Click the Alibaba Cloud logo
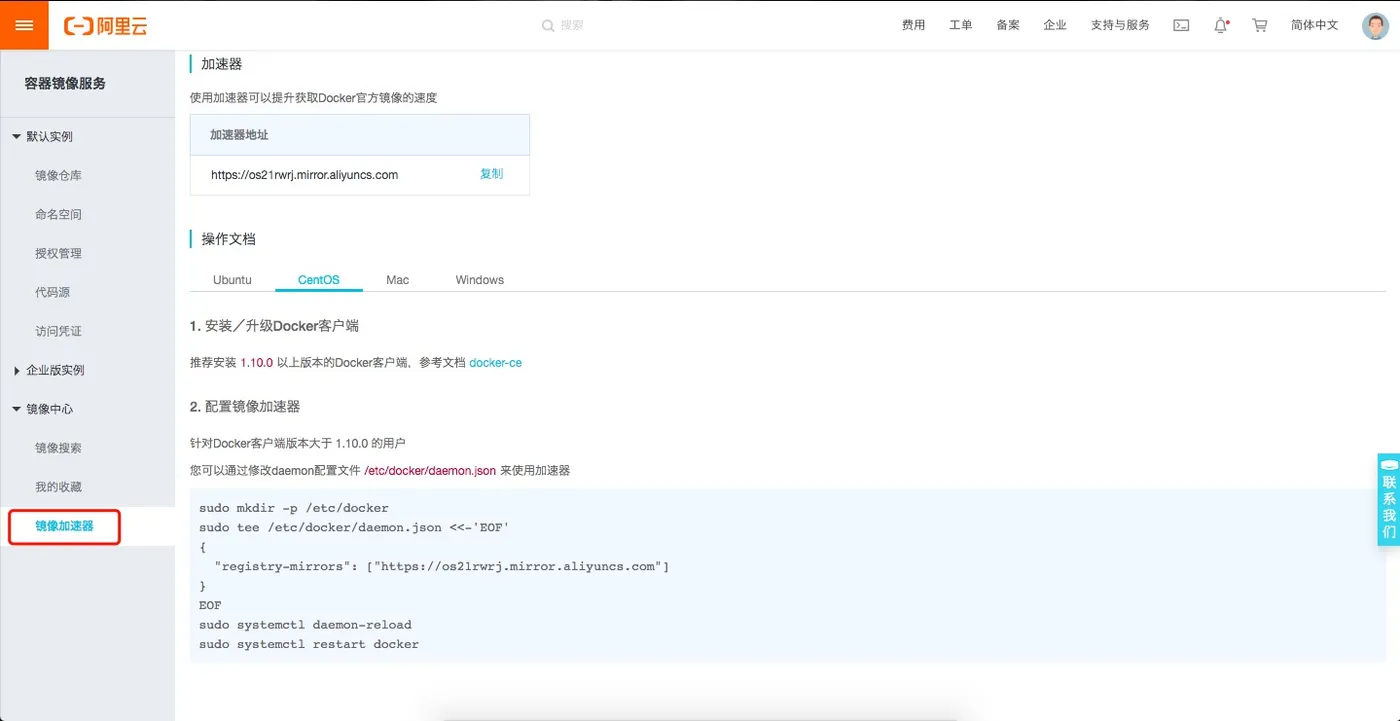 tap(105, 26)
